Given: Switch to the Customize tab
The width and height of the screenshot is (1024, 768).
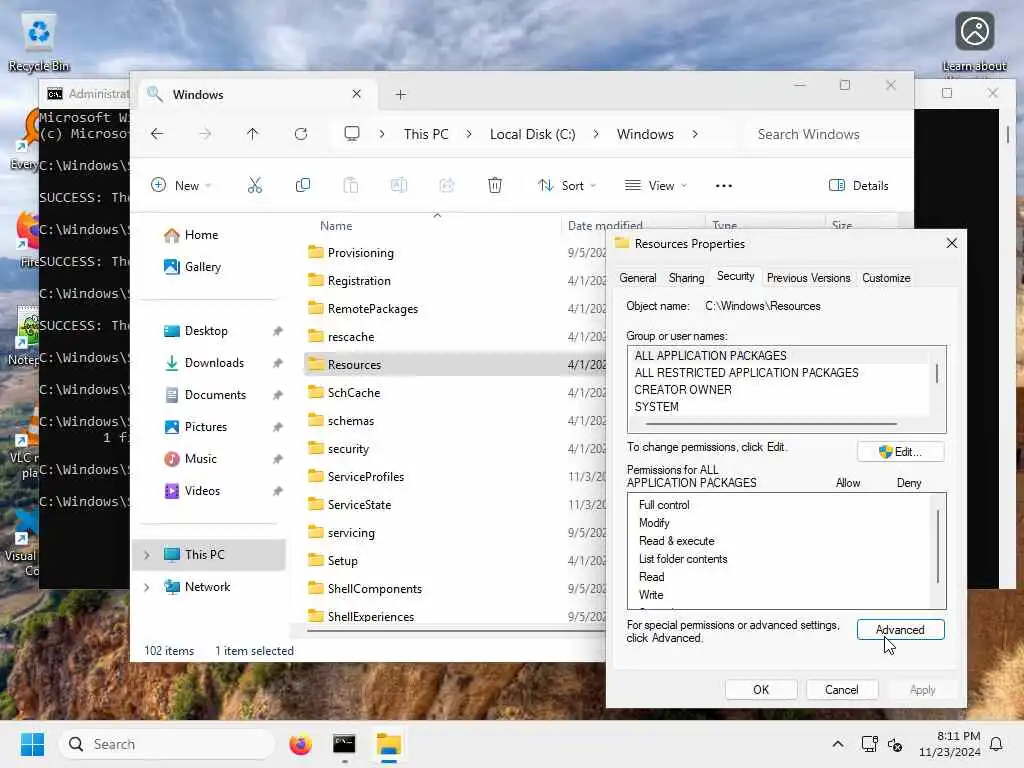Looking at the screenshot, I should tap(886, 278).
